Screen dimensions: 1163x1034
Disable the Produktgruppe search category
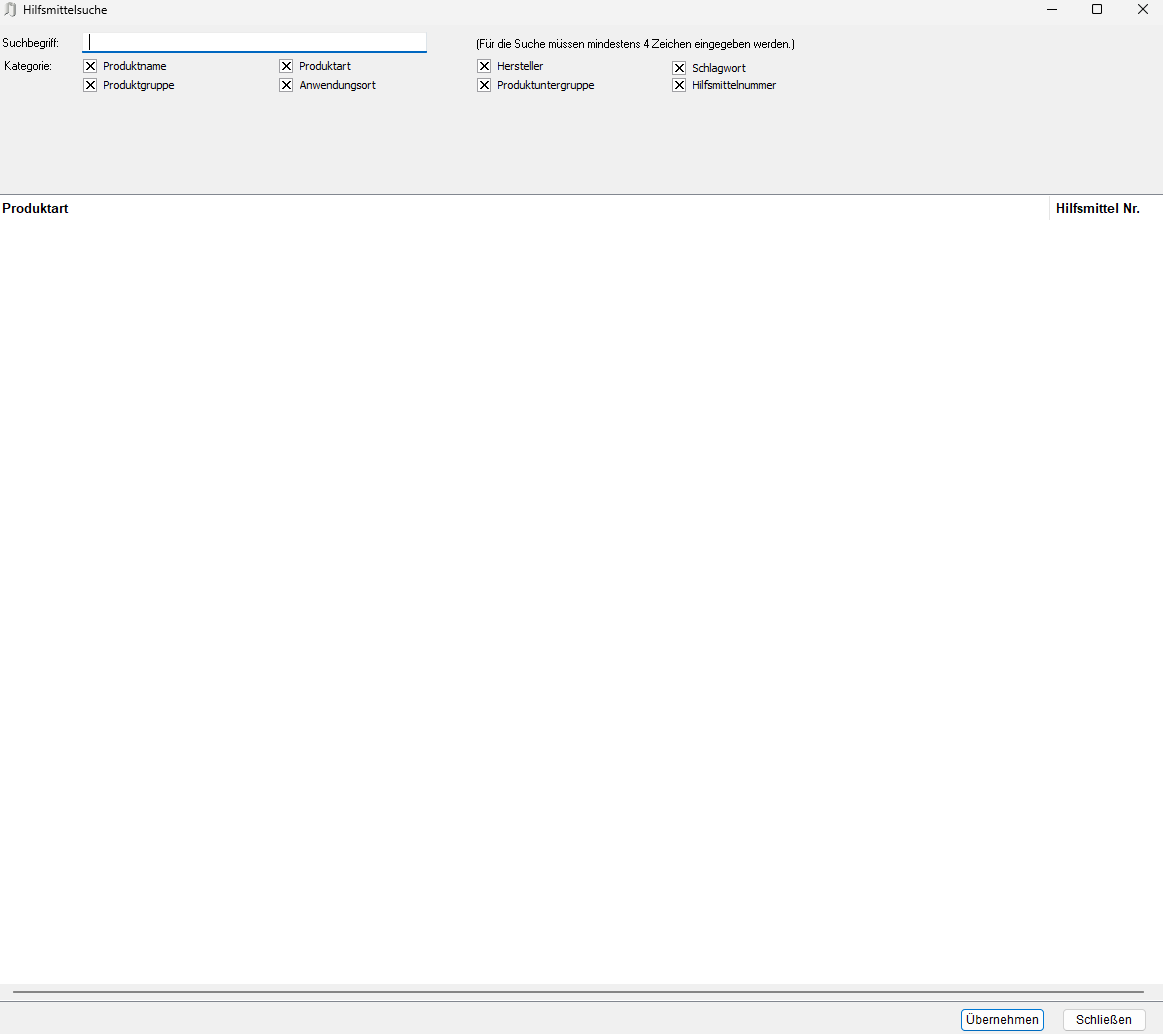point(90,85)
